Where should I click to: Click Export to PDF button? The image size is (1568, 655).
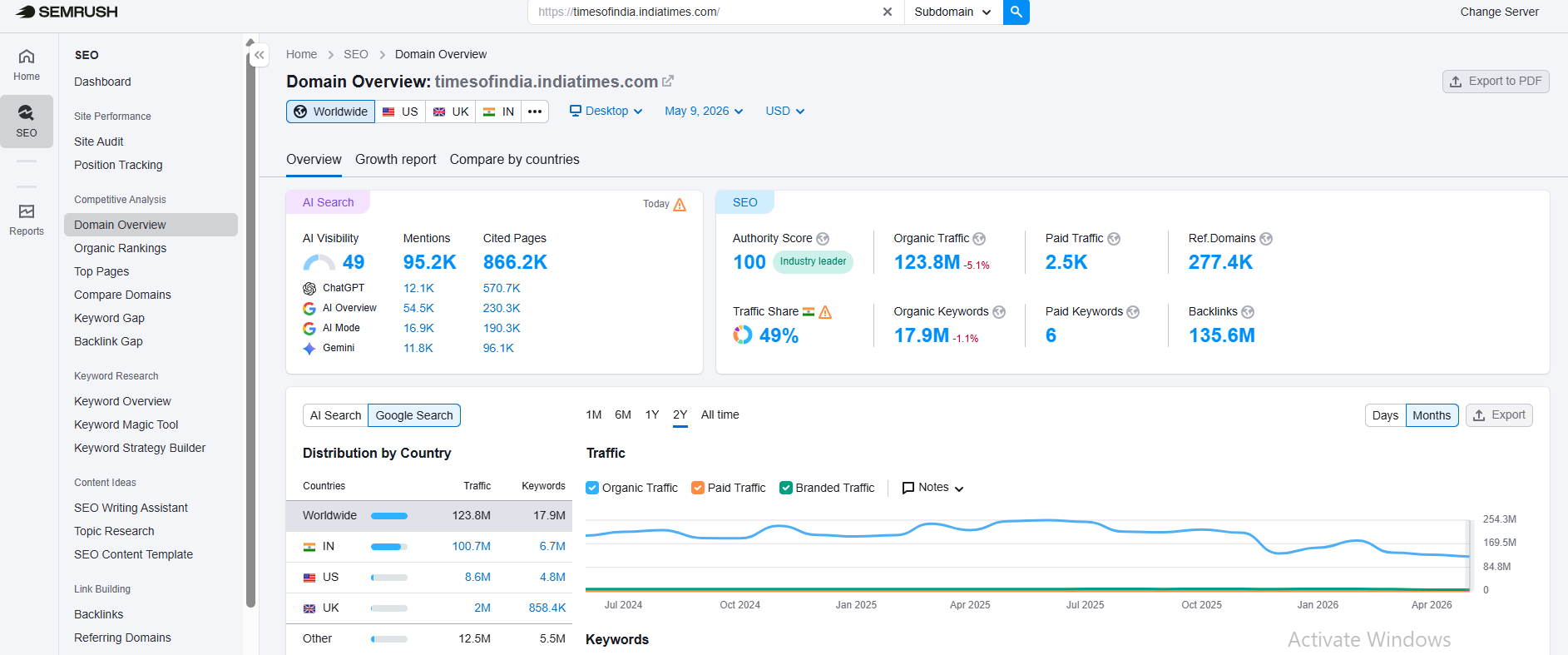1496,82
